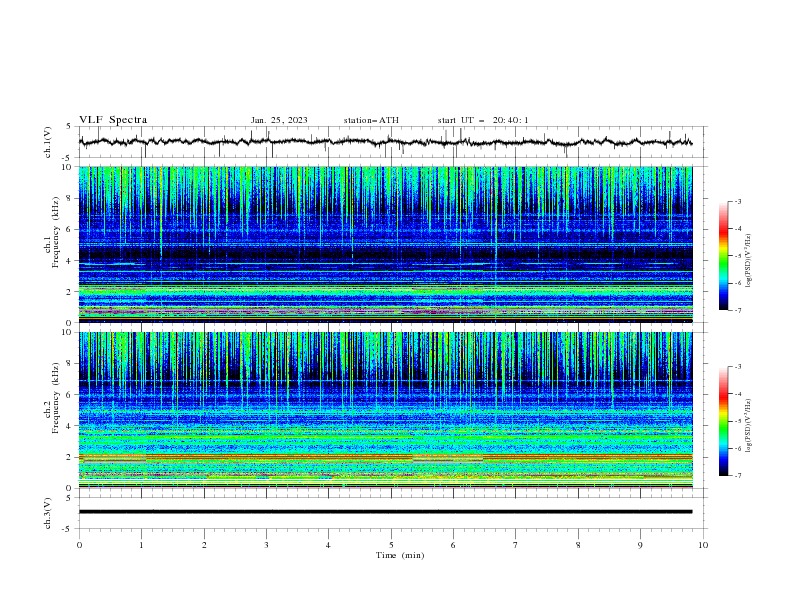Viewport: 792px width, 612px height.
Task: Click the 'ch.1(V)' waveform axis label
Action: coord(48,142)
